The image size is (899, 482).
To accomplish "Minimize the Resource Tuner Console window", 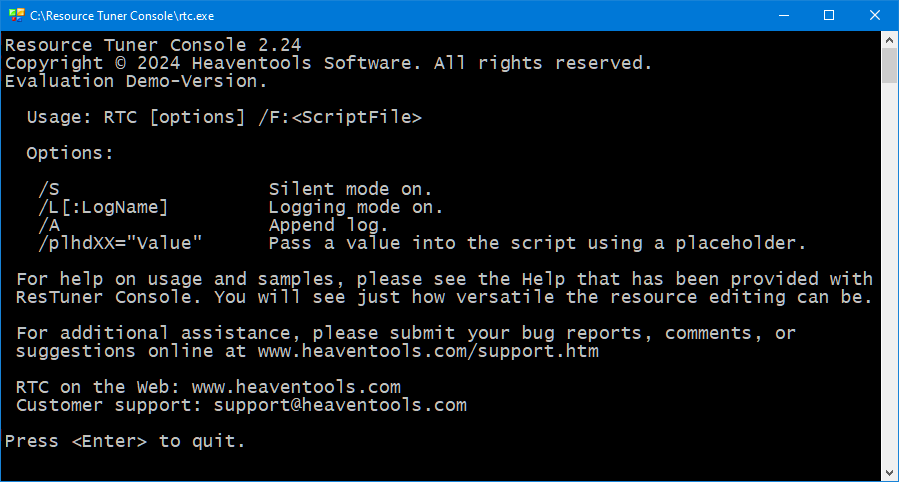I will [784, 15].
